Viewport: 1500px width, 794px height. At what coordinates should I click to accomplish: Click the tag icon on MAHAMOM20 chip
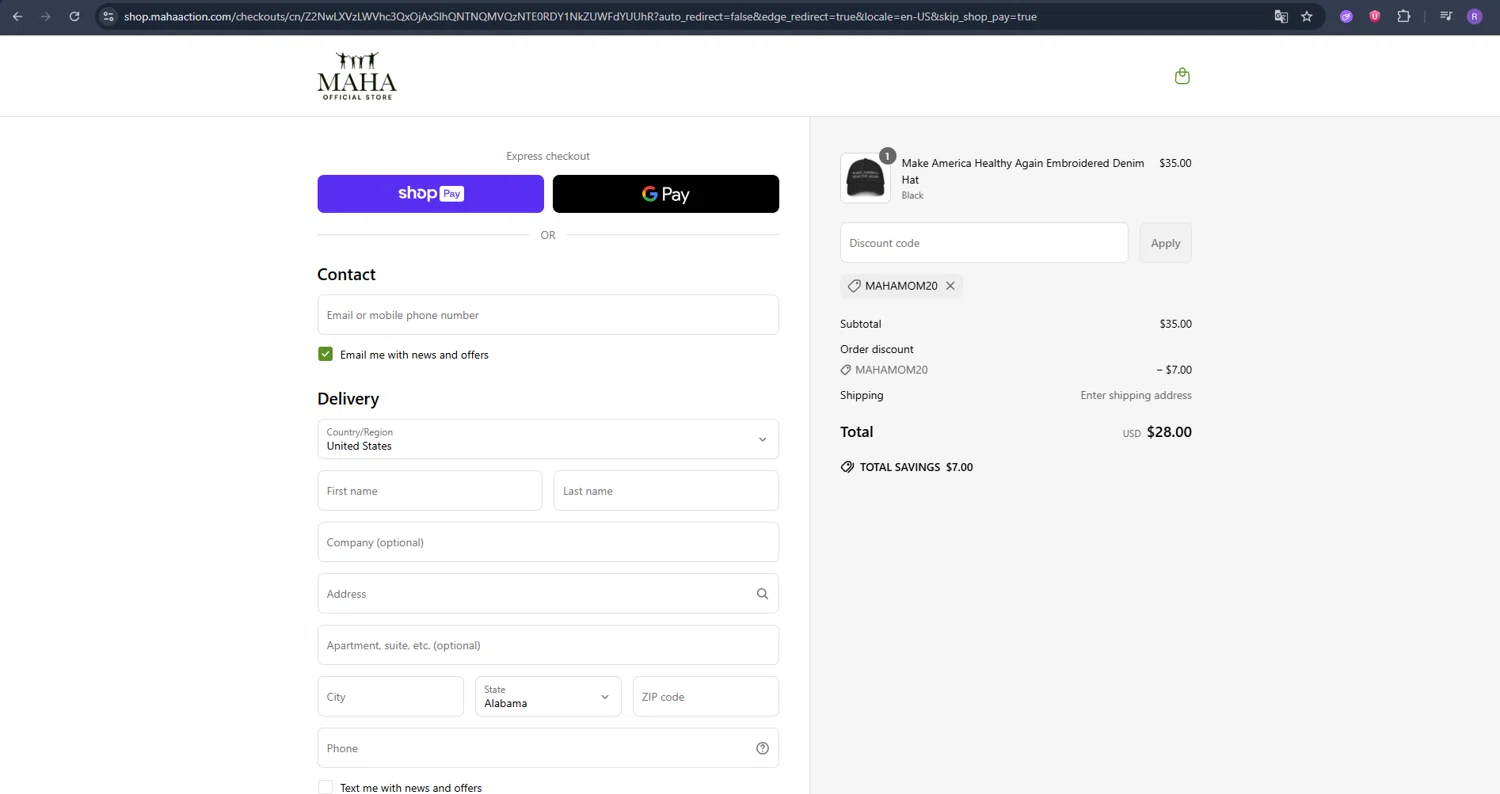[x=854, y=286]
